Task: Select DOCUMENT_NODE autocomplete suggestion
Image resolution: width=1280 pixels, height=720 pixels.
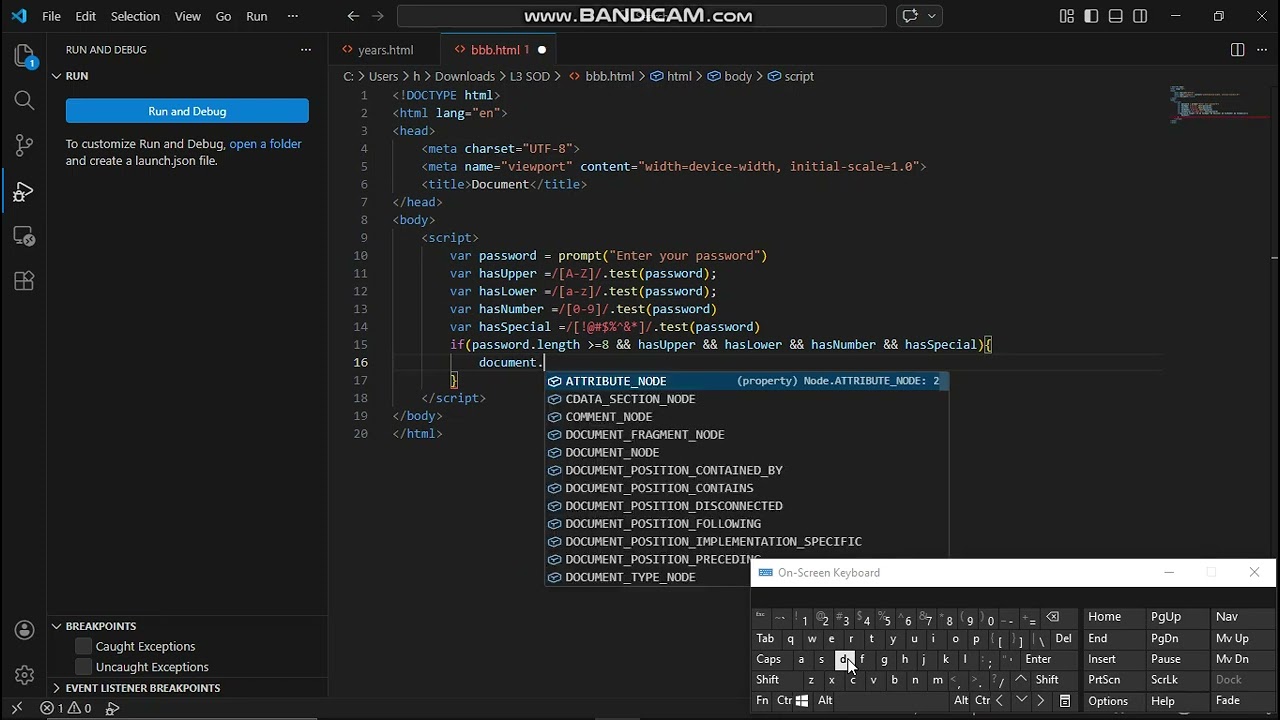Action: coord(746,452)
